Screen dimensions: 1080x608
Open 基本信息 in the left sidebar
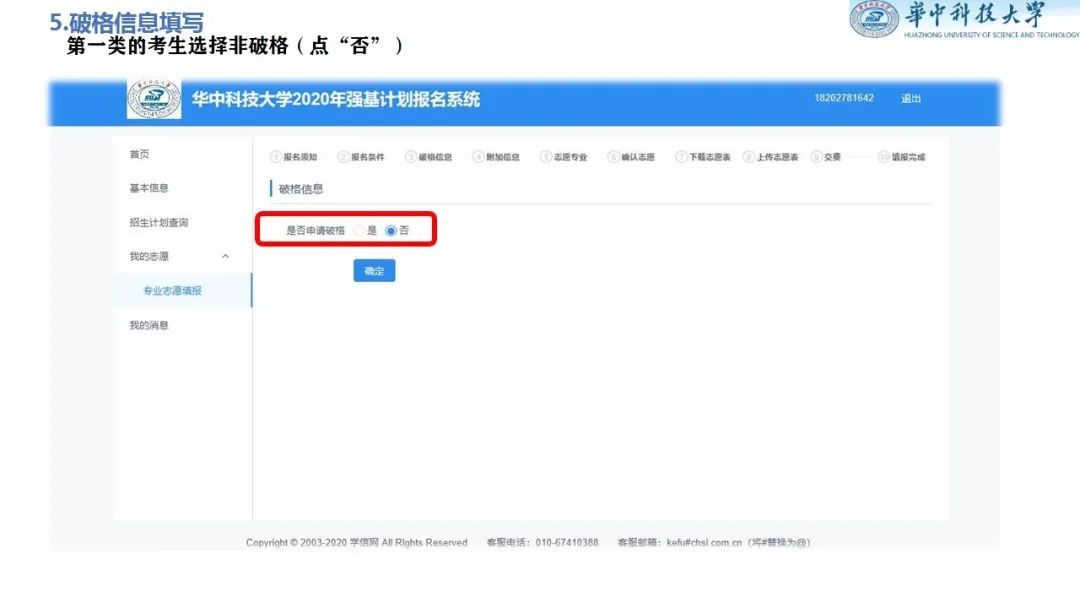click(149, 188)
